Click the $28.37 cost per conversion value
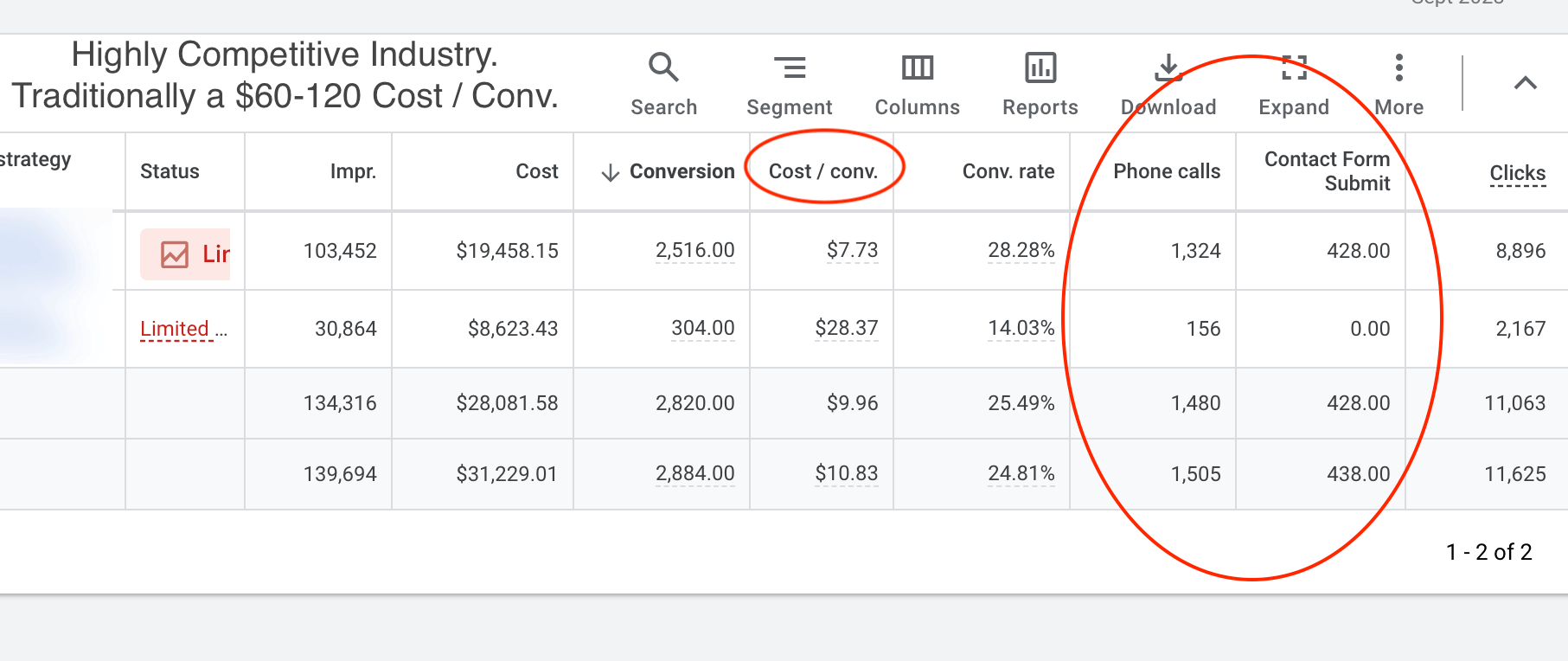The height and width of the screenshot is (661, 1568). pyautogui.click(x=847, y=329)
